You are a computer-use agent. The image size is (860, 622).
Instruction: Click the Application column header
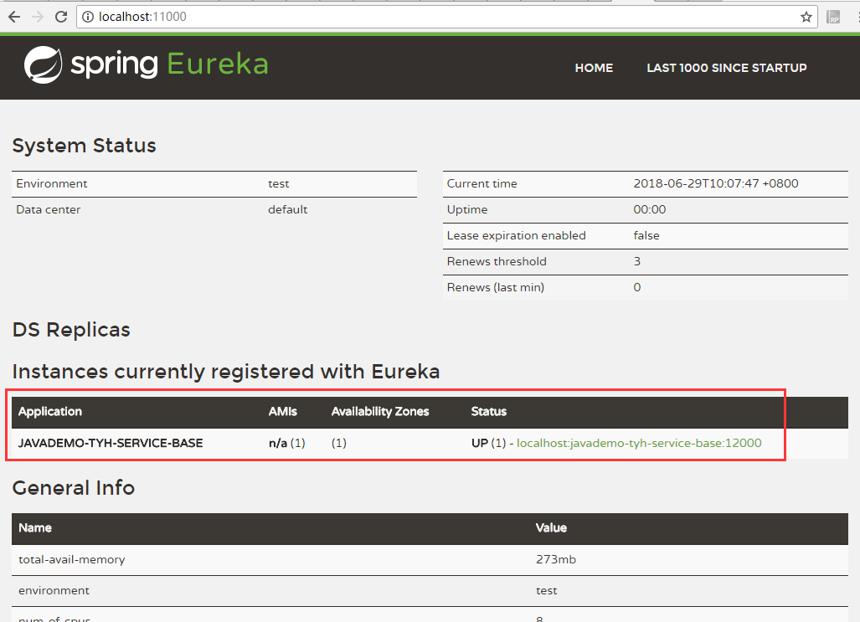click(50, 411)
